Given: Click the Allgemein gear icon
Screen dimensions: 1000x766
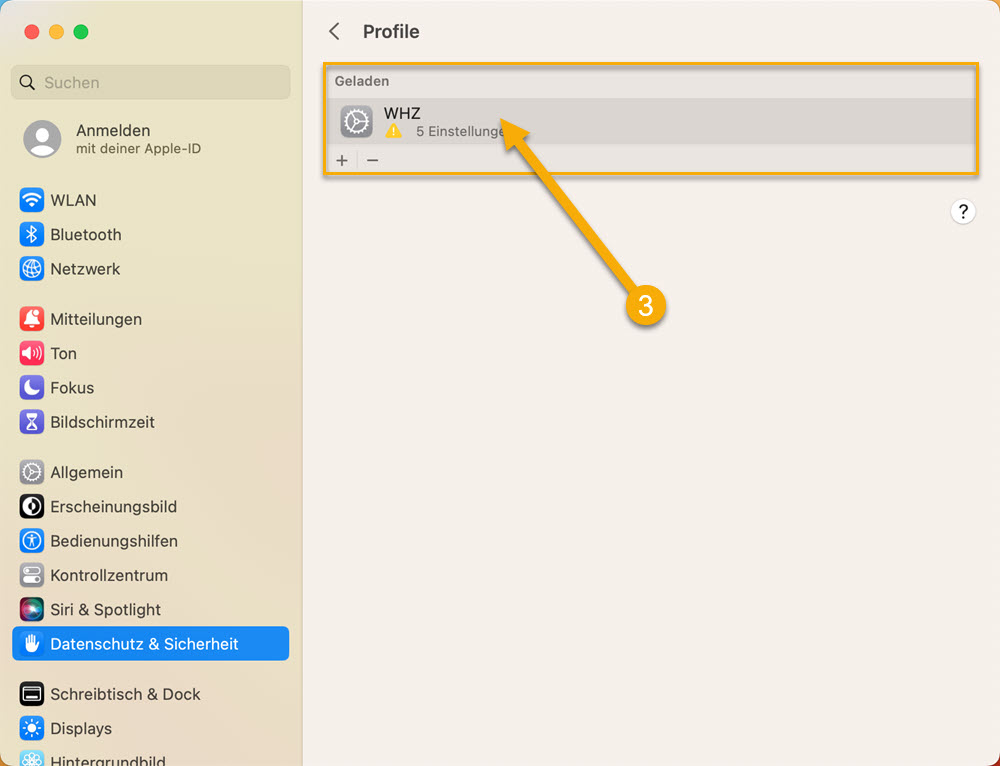Looking at the screenshot, I should coord(31,472).
